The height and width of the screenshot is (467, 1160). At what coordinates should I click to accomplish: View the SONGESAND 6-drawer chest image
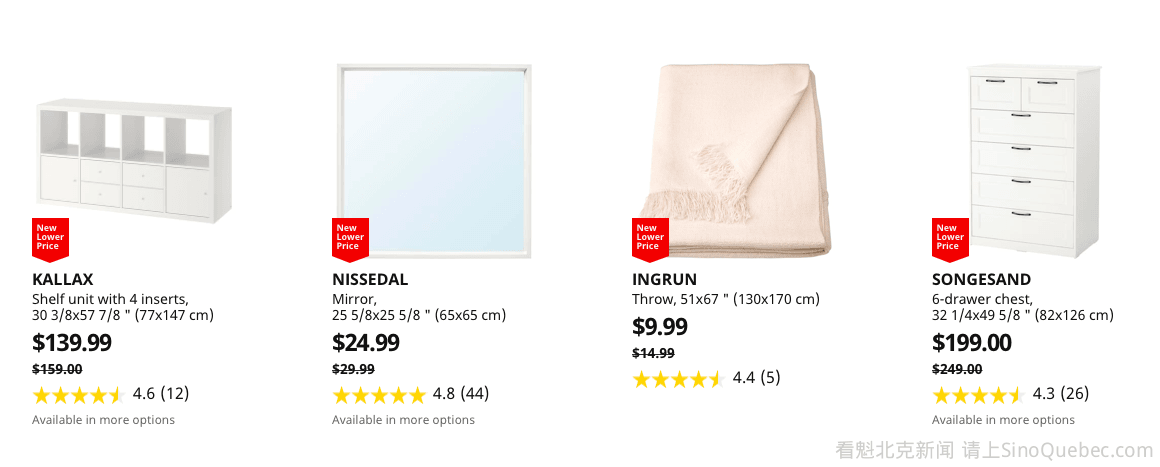[x=1033, y=160]
